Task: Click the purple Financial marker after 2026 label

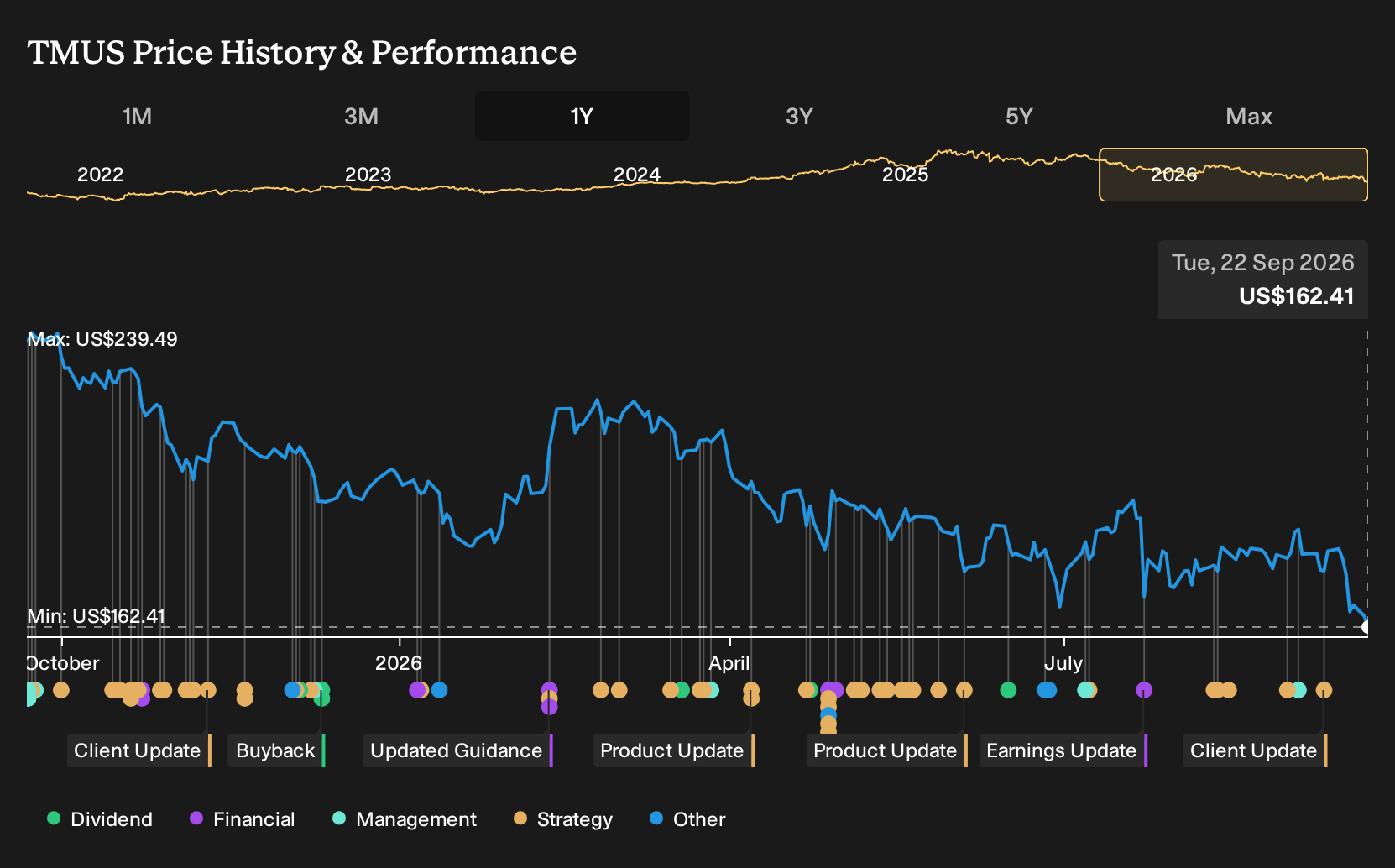Action: pos(416,690)
